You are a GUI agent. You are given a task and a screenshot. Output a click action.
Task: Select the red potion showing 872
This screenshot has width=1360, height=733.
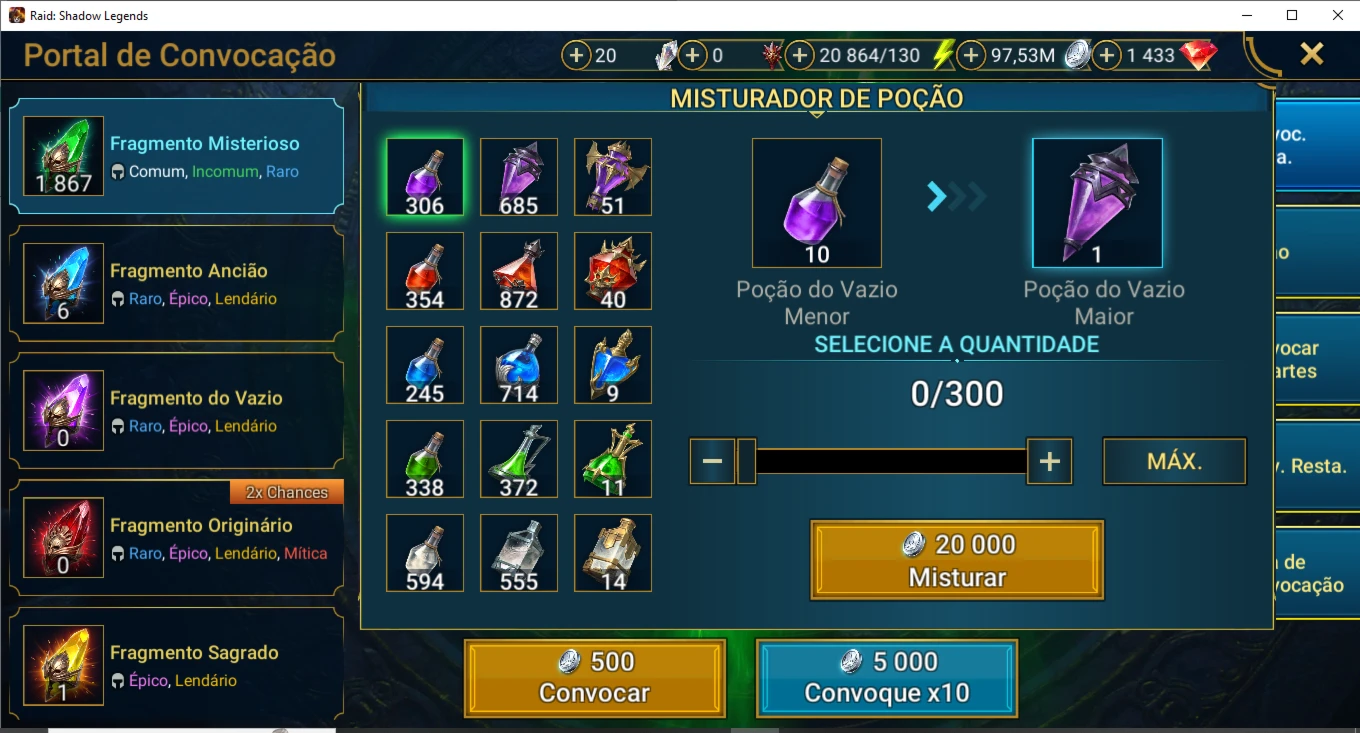pos(519,271)
